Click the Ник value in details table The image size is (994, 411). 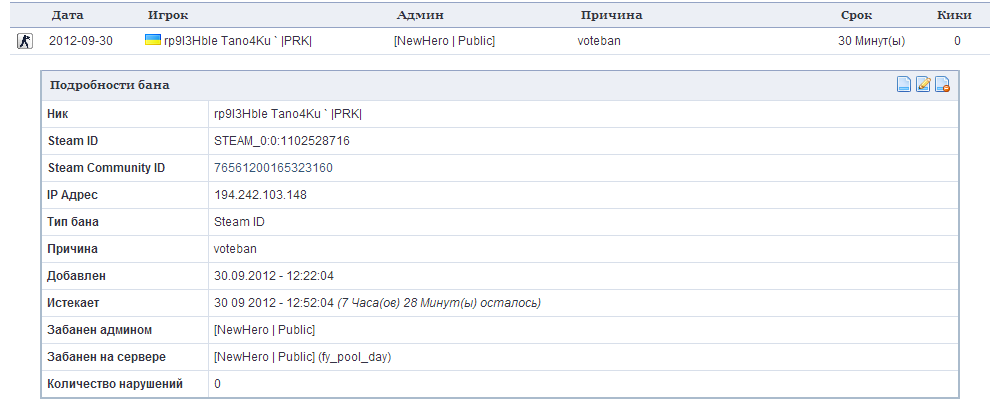(x=288, y=114)
